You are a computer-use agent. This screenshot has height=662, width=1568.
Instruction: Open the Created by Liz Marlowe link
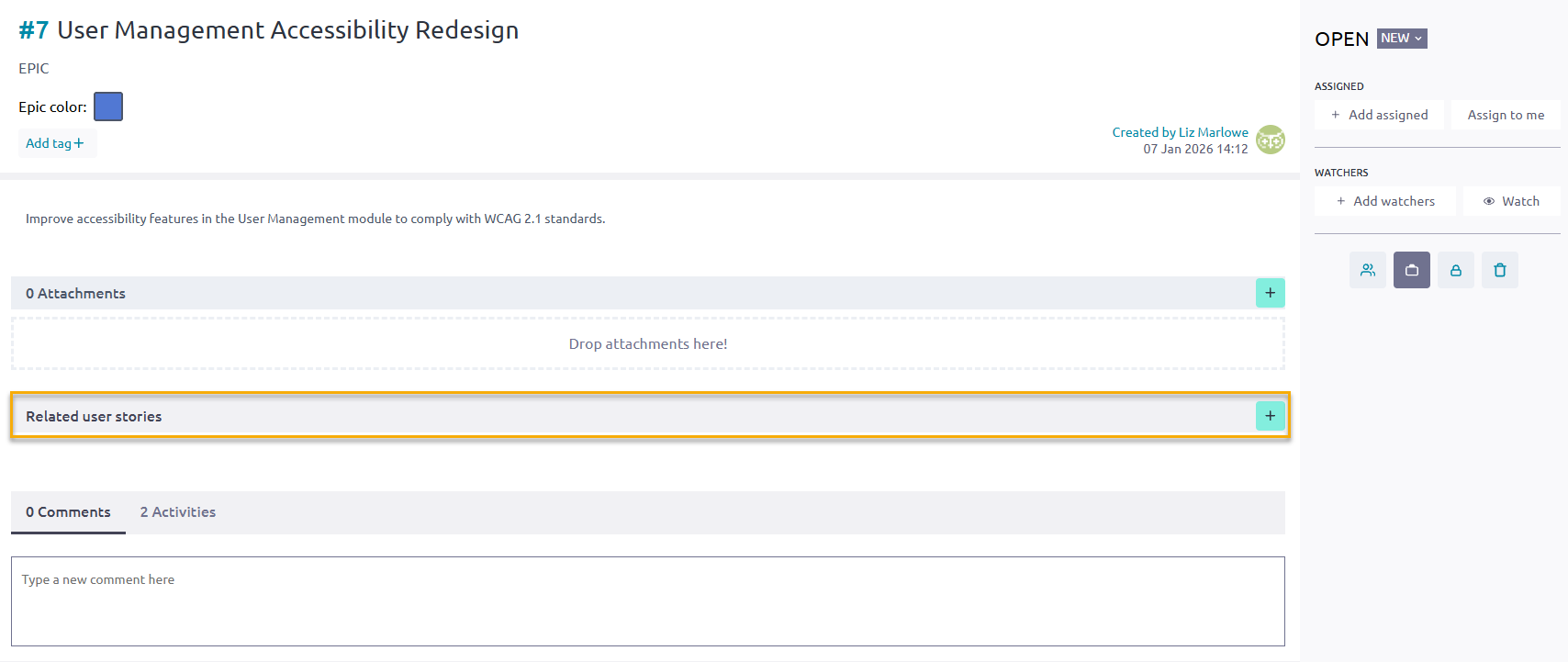click(x=1180, y=132)
